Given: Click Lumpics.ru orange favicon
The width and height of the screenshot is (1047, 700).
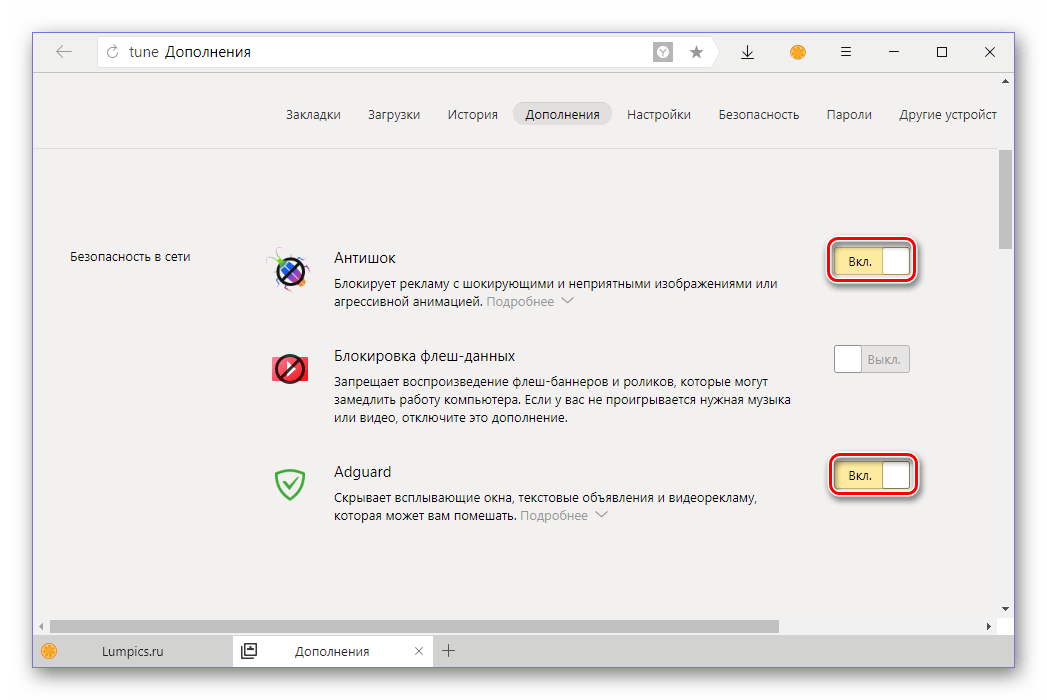Looking at the screenshot, I should (49, 651).
